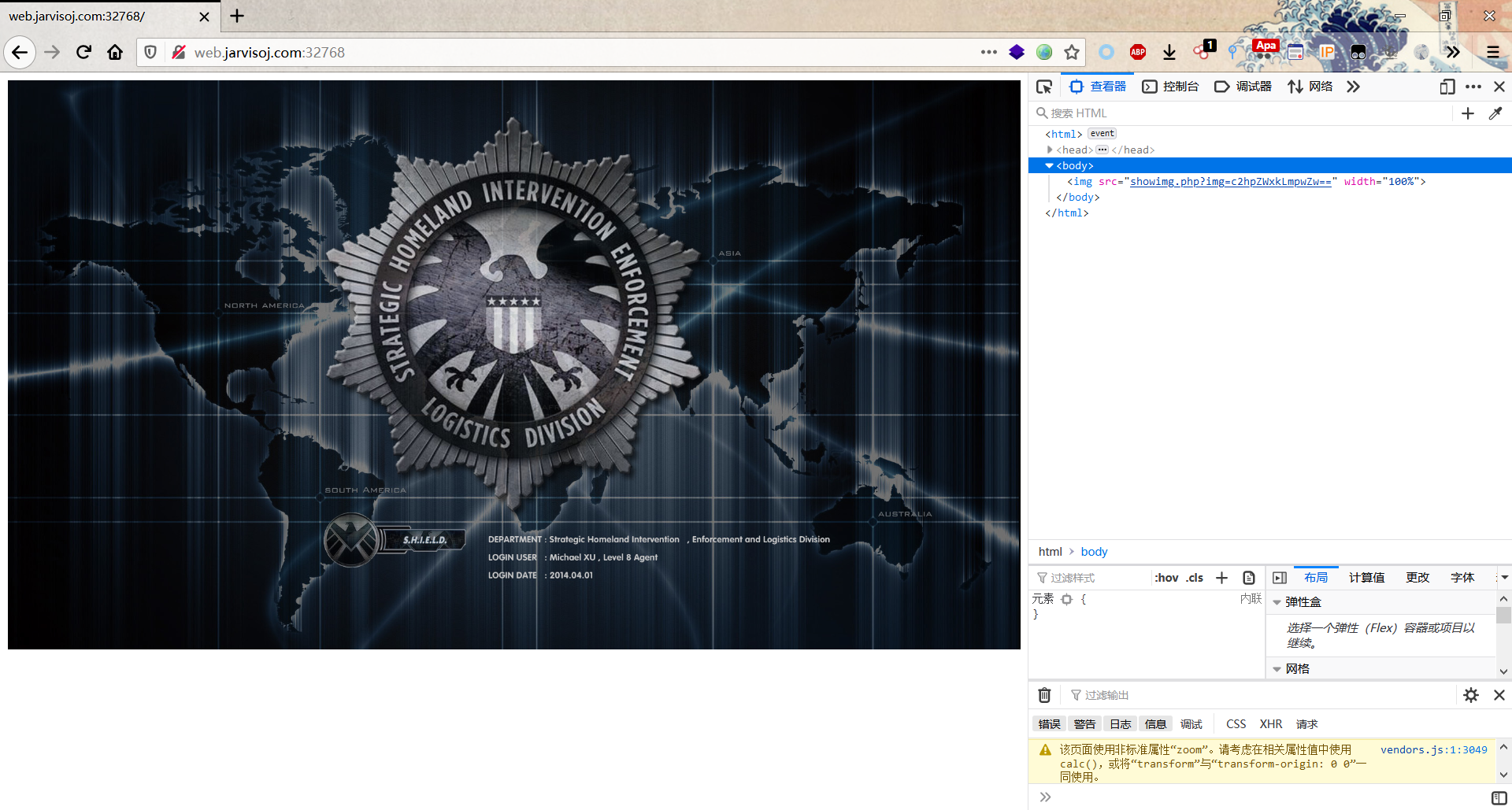1512x810 pixels.
Task: Add a new CSS rule
Action: [1221, 578]
